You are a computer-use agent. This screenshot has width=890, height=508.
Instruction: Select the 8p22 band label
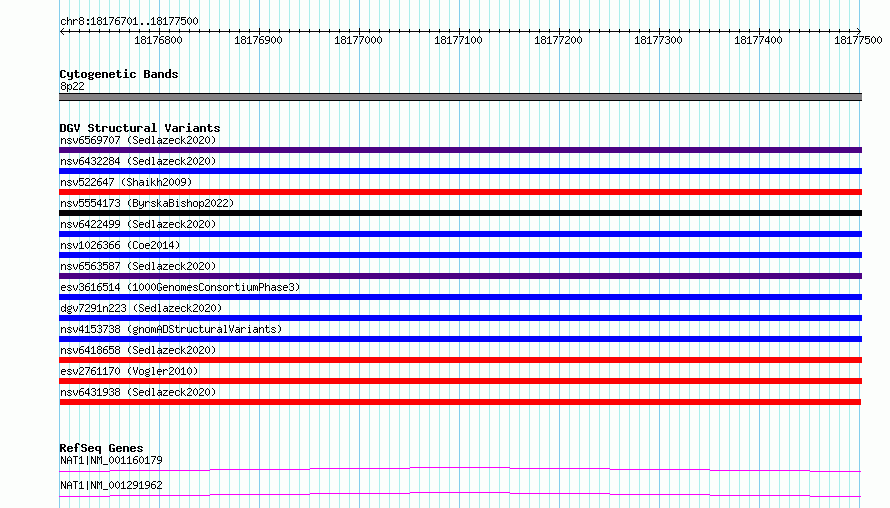[x=72, y=86]
